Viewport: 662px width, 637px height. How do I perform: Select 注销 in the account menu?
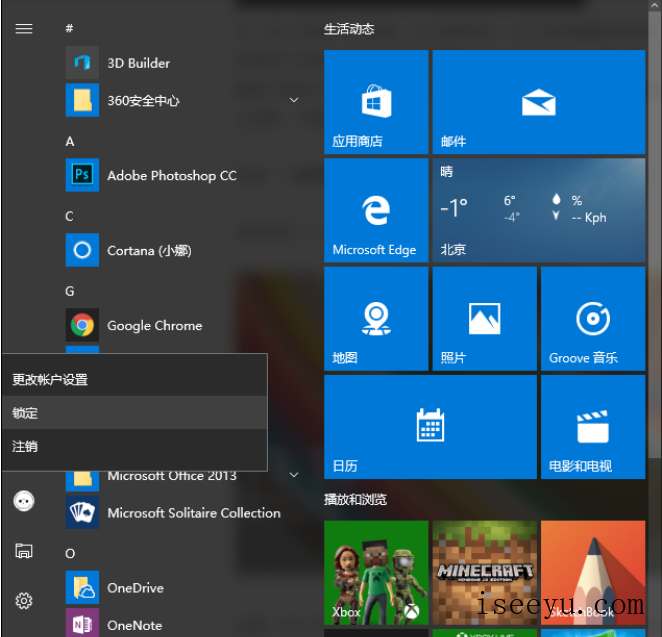[135, 446]
